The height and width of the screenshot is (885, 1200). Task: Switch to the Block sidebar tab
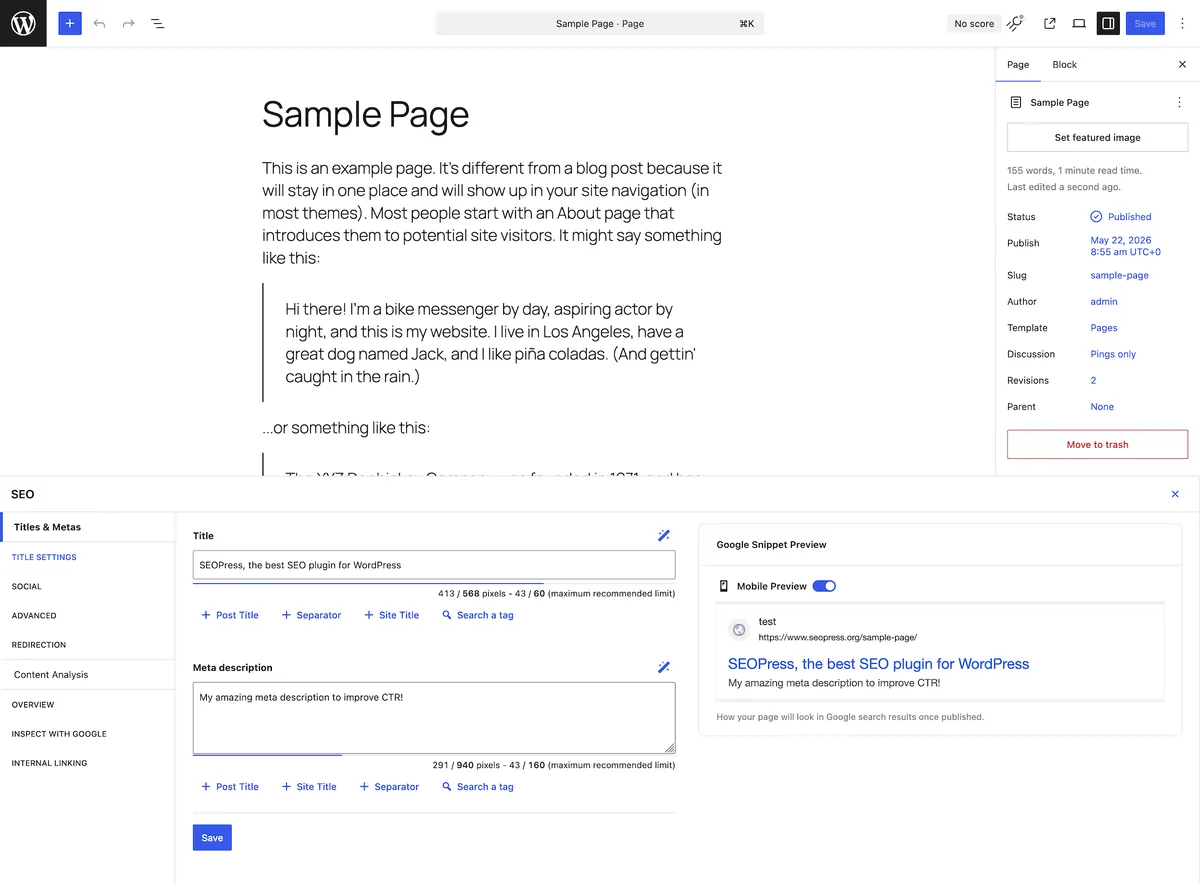point(1064,64)
